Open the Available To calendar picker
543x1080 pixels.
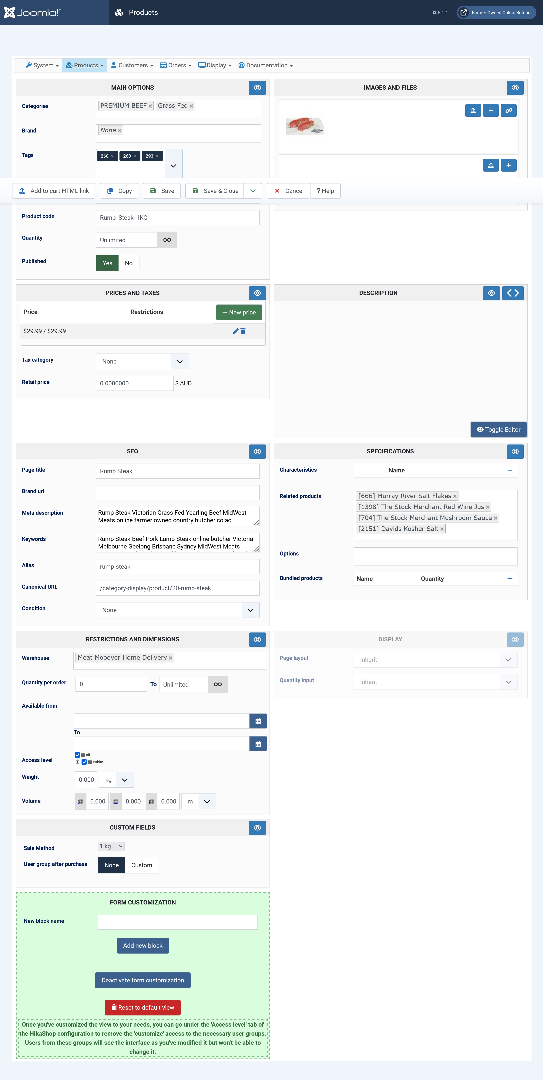coord(258,744)
